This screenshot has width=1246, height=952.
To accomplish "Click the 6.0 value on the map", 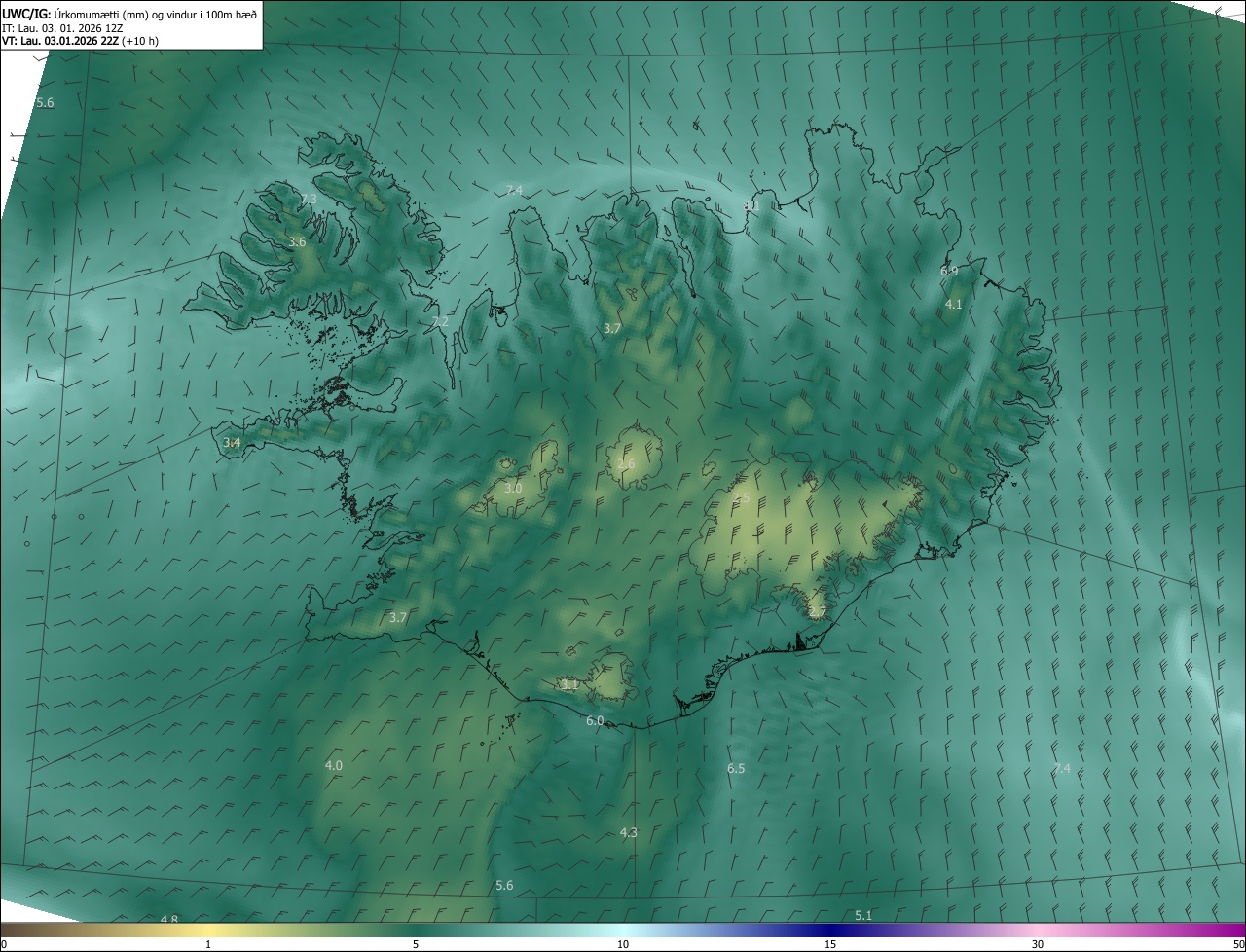I will pyautogui.click(x=595, y=720).
